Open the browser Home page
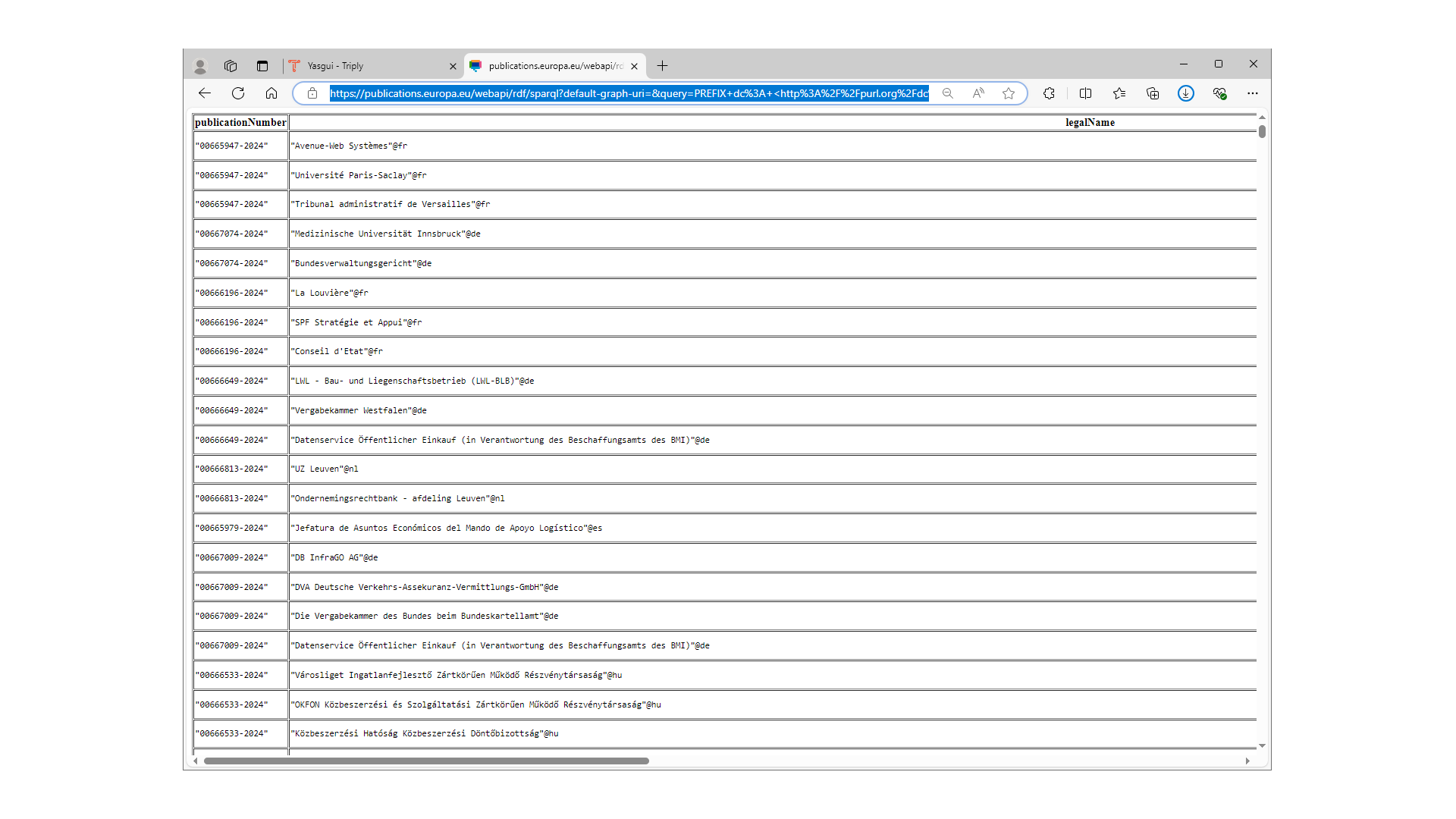 tap(271, 93)
